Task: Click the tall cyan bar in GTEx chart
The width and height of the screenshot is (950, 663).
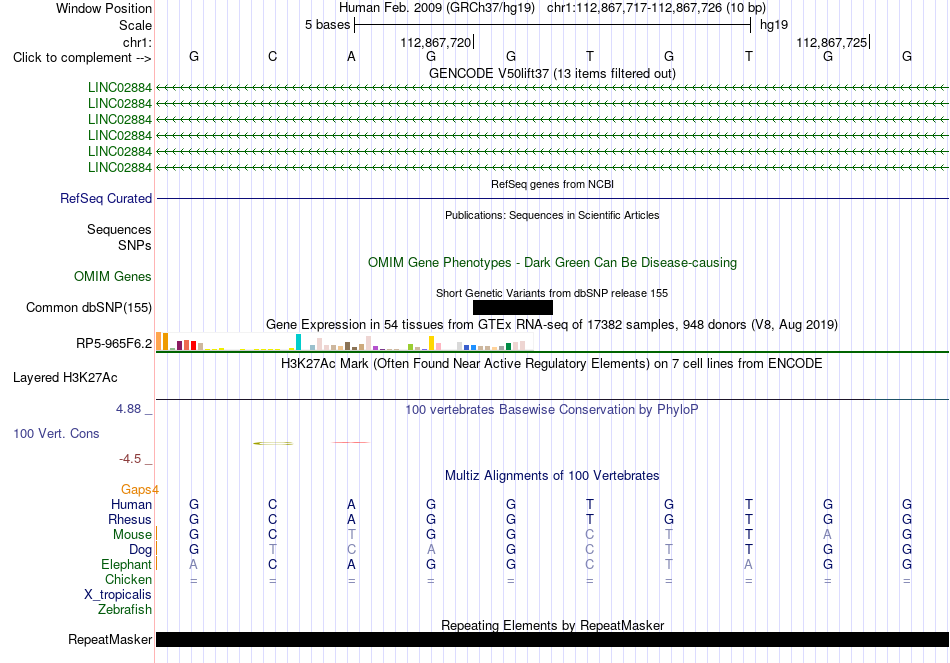Action: click(298, 342)
